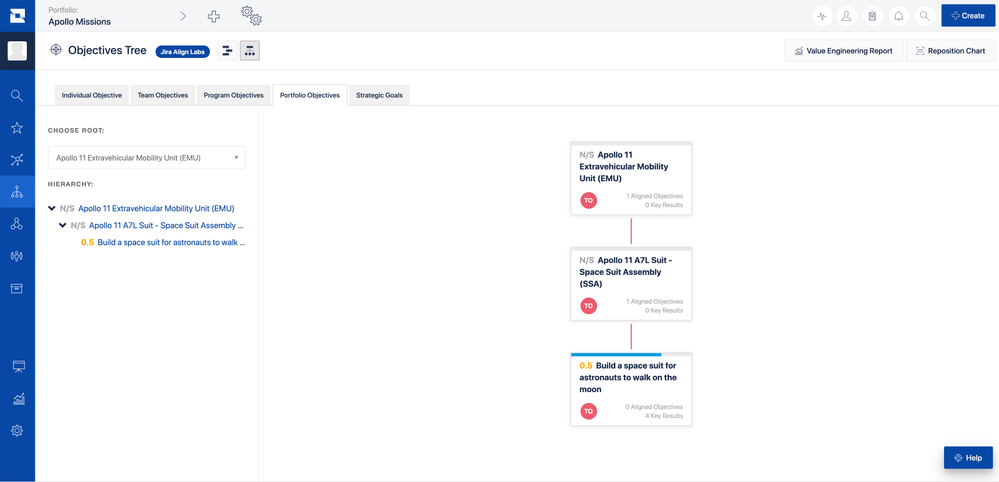The width and height of the screenshot is (999, 482).
Task: Open the reports chart icon in sidebar
Action: [18, 399]
